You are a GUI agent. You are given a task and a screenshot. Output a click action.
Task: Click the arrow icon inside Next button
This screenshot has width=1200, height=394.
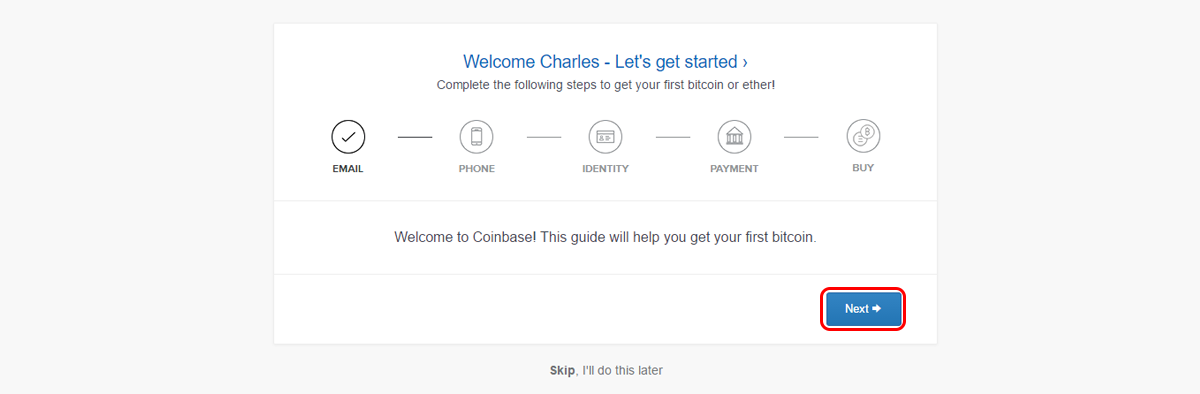pyautogui.click(x=877, y=309)
